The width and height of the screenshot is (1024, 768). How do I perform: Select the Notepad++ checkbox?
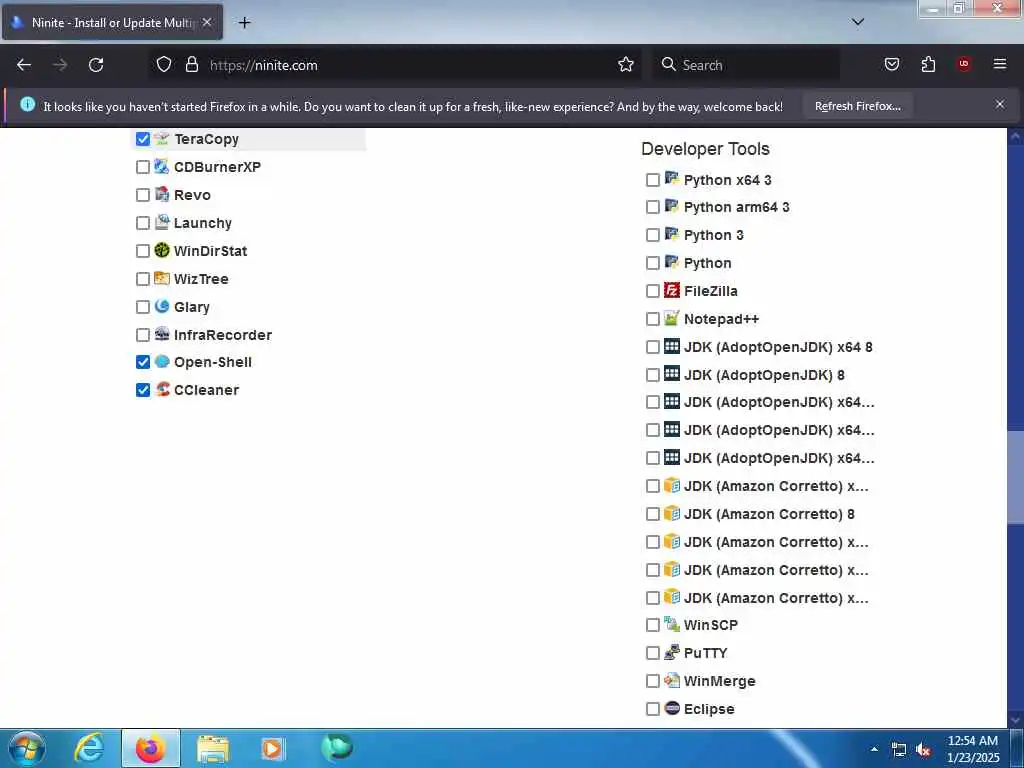(x=652, y=319)
